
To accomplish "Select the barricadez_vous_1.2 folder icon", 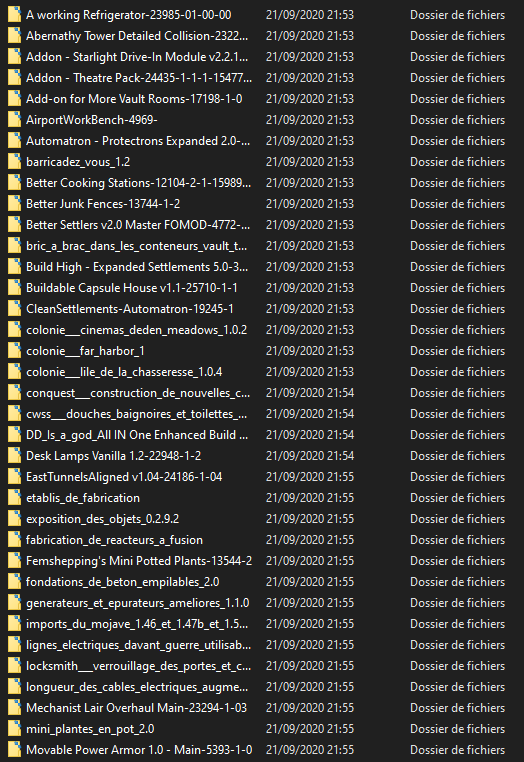I will [15, 161].
